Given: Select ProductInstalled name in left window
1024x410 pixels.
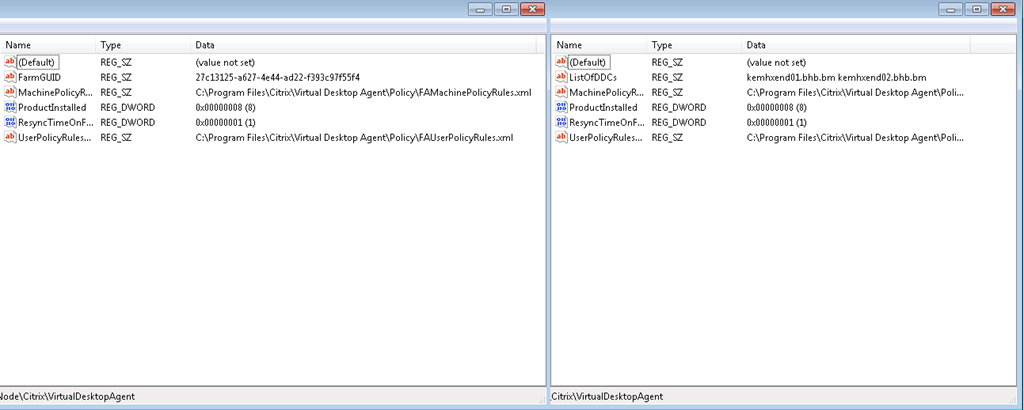Looking at the screenshot, I should coord(52,107).
